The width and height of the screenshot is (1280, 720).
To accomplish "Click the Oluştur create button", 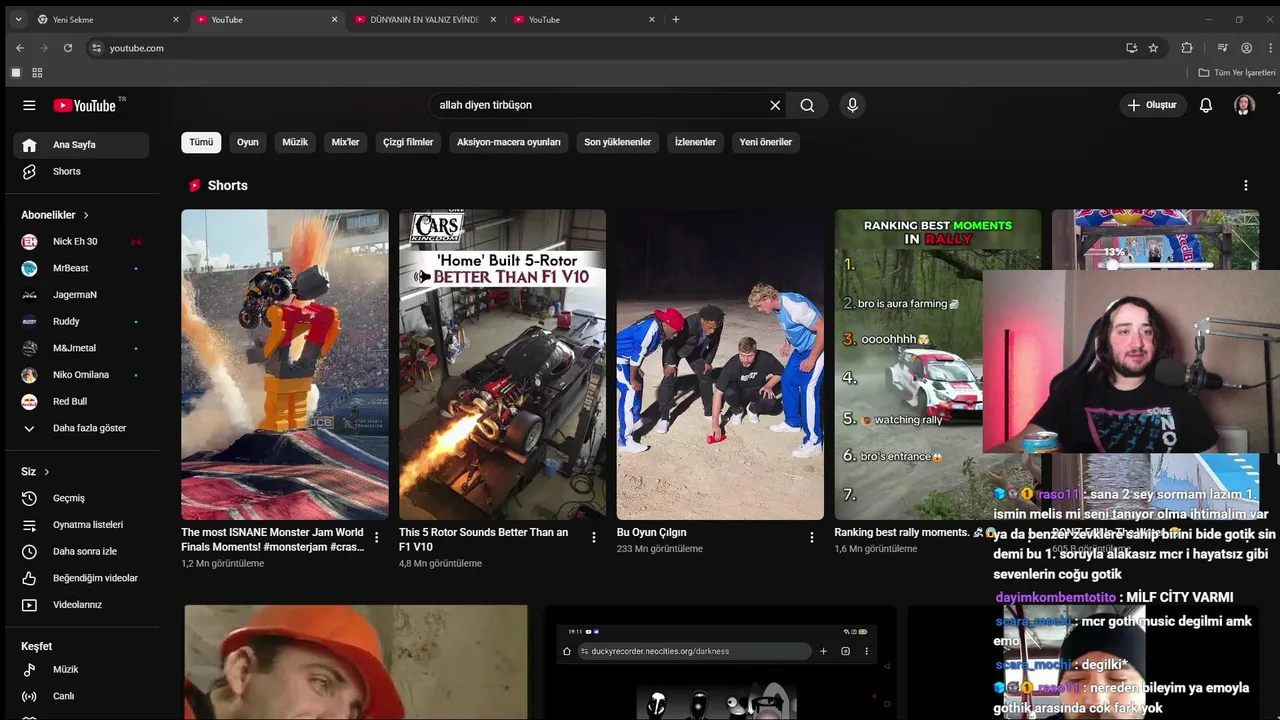I will (x=1152, y=105).
